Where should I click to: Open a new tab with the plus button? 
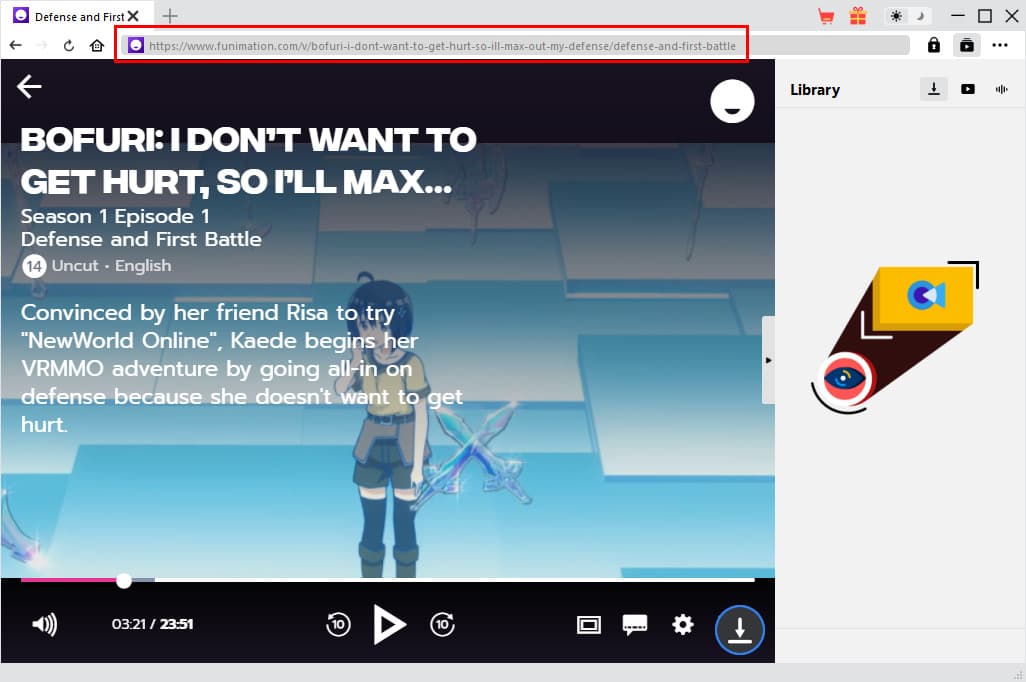coord(170,16)
